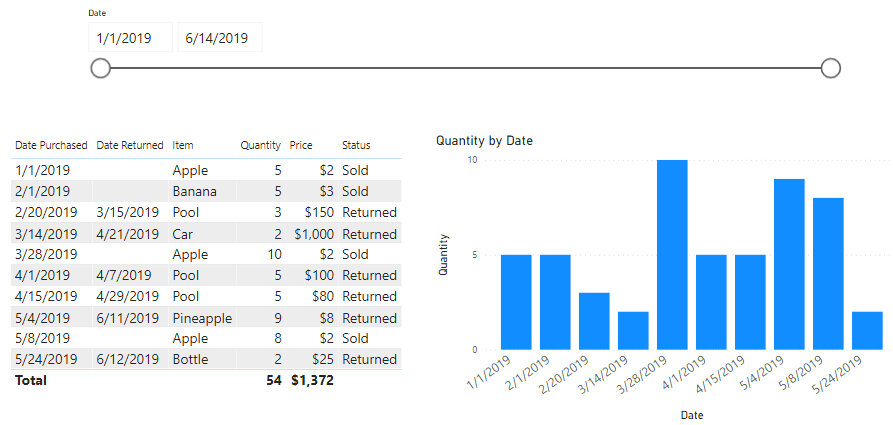Select the 5/4/2019 bar in the chart
This screenshot has width=893, height=425.
(x=789, y=264)
